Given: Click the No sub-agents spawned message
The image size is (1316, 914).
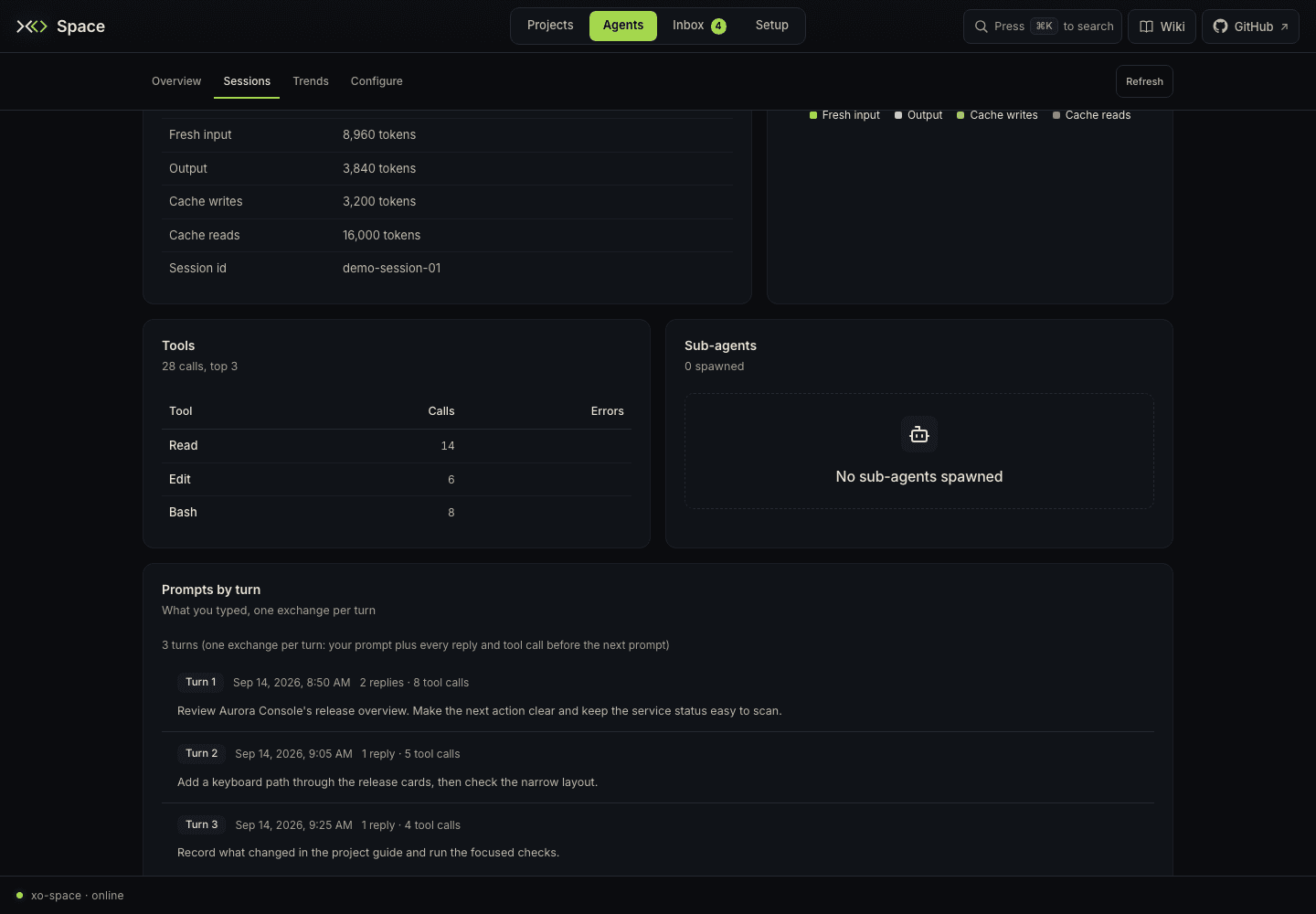Looking at the screenshot, I should coord(919,476).
